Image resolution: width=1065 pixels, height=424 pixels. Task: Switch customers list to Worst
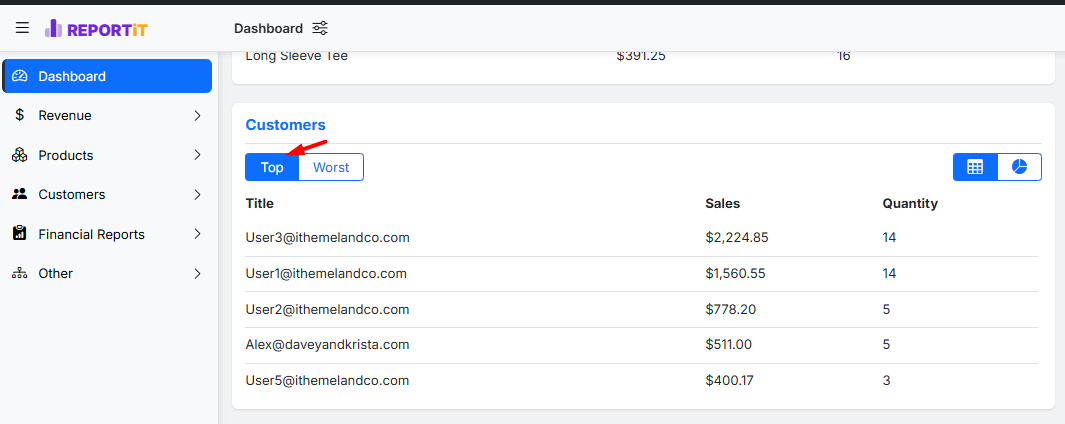tap(331, 167)
